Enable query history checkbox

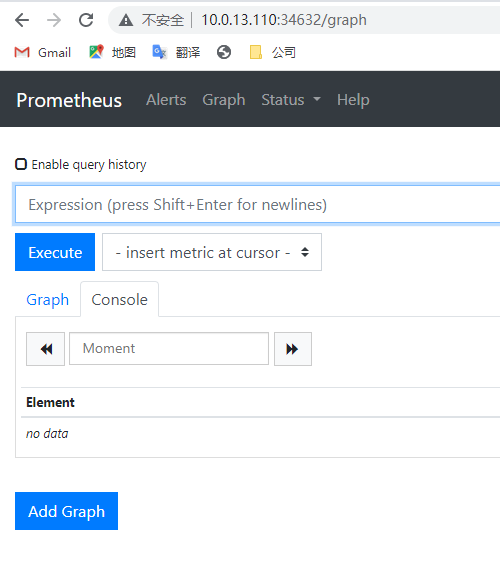point(21,164)
